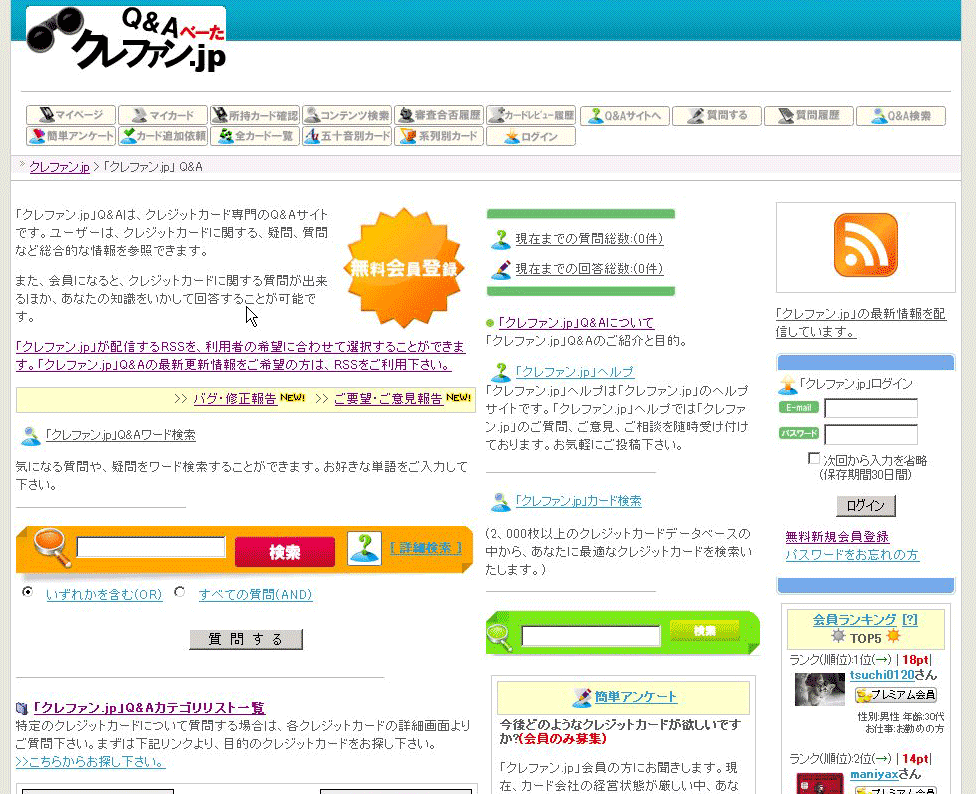This screenshot has height=794, width=976.
Task: Click the green magnifying glass card search icon
Action: click(x=500, y=635)
